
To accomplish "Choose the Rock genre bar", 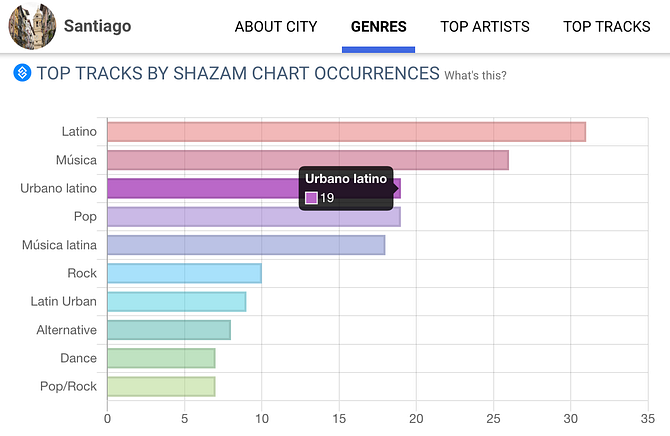I will point(184,273).
